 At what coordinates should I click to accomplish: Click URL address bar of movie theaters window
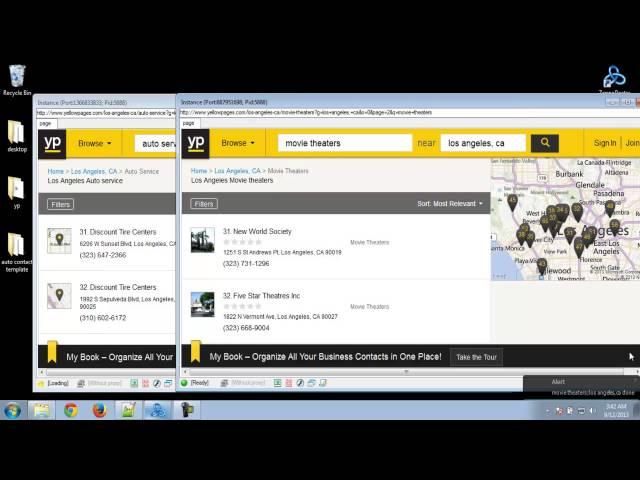click(x=408, y=112)
